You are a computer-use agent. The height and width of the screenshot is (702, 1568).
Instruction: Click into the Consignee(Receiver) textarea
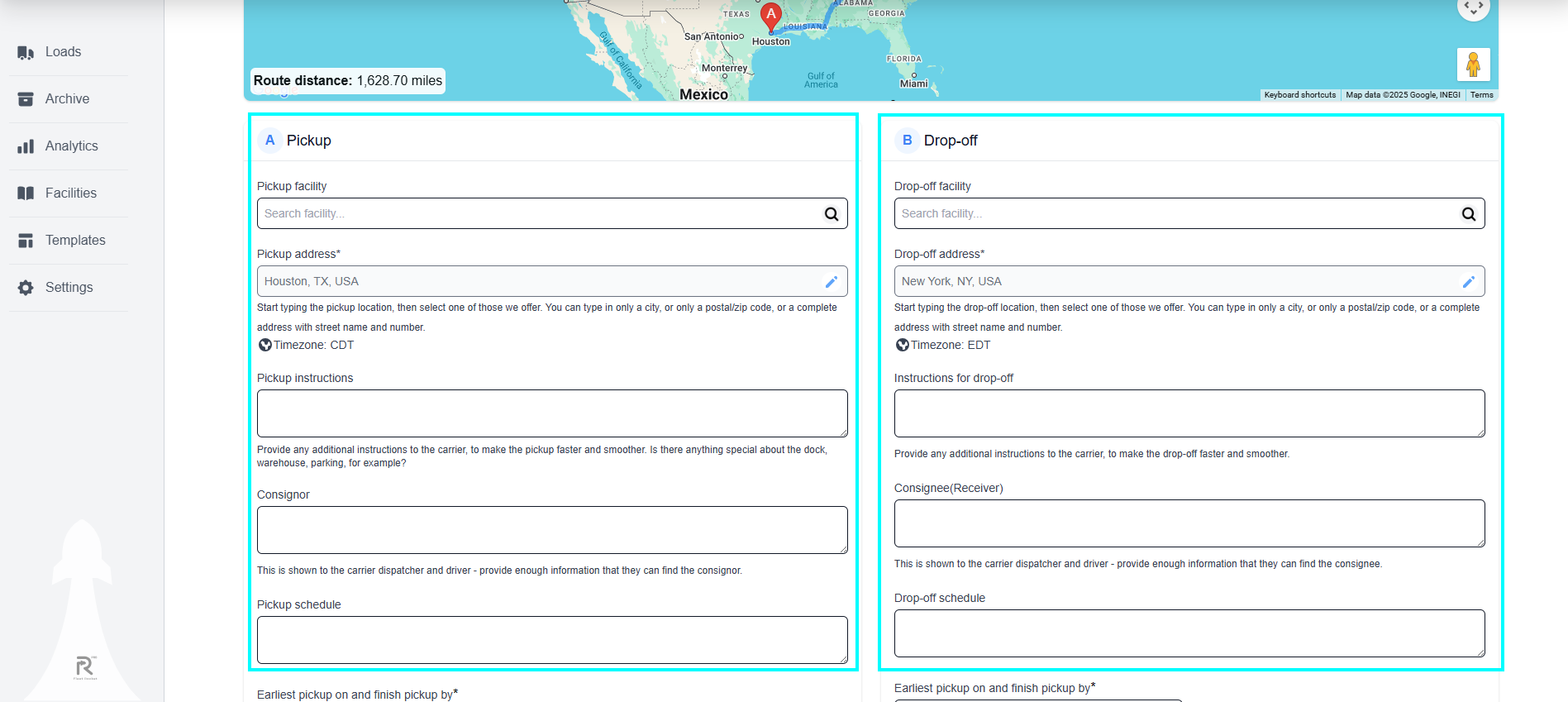(x=1189, y=523)
